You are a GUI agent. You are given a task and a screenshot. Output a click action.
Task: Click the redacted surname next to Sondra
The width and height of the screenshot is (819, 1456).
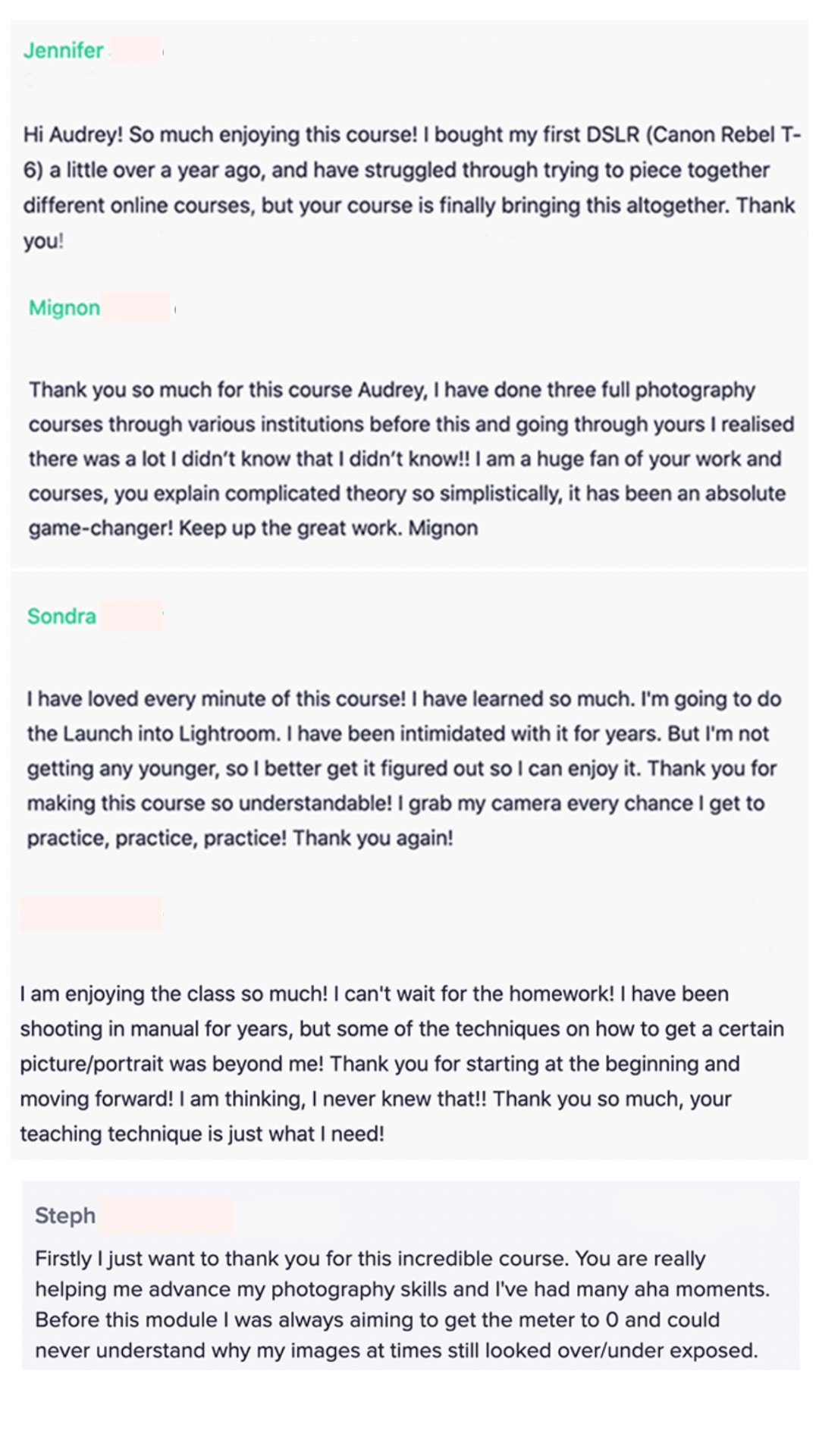pyautogui.click(x=132, y=616)
